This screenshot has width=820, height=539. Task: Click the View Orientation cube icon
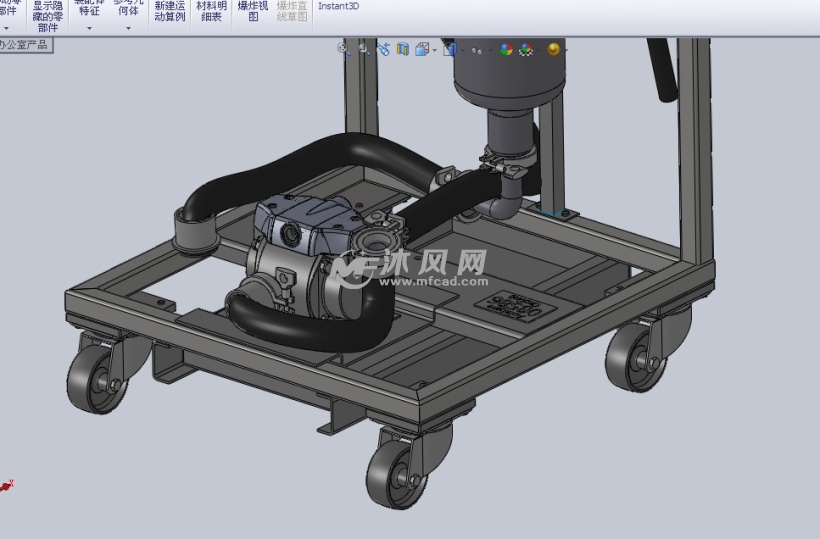click(x=422, y=49)
